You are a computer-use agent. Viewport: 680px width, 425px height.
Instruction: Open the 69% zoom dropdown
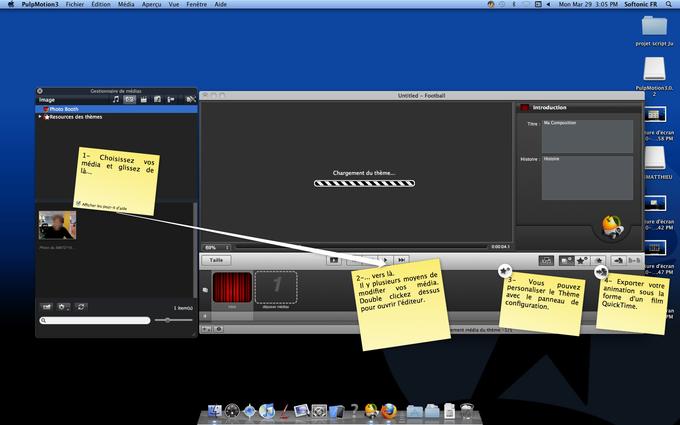pyautogui.click(x=216, y=247)
